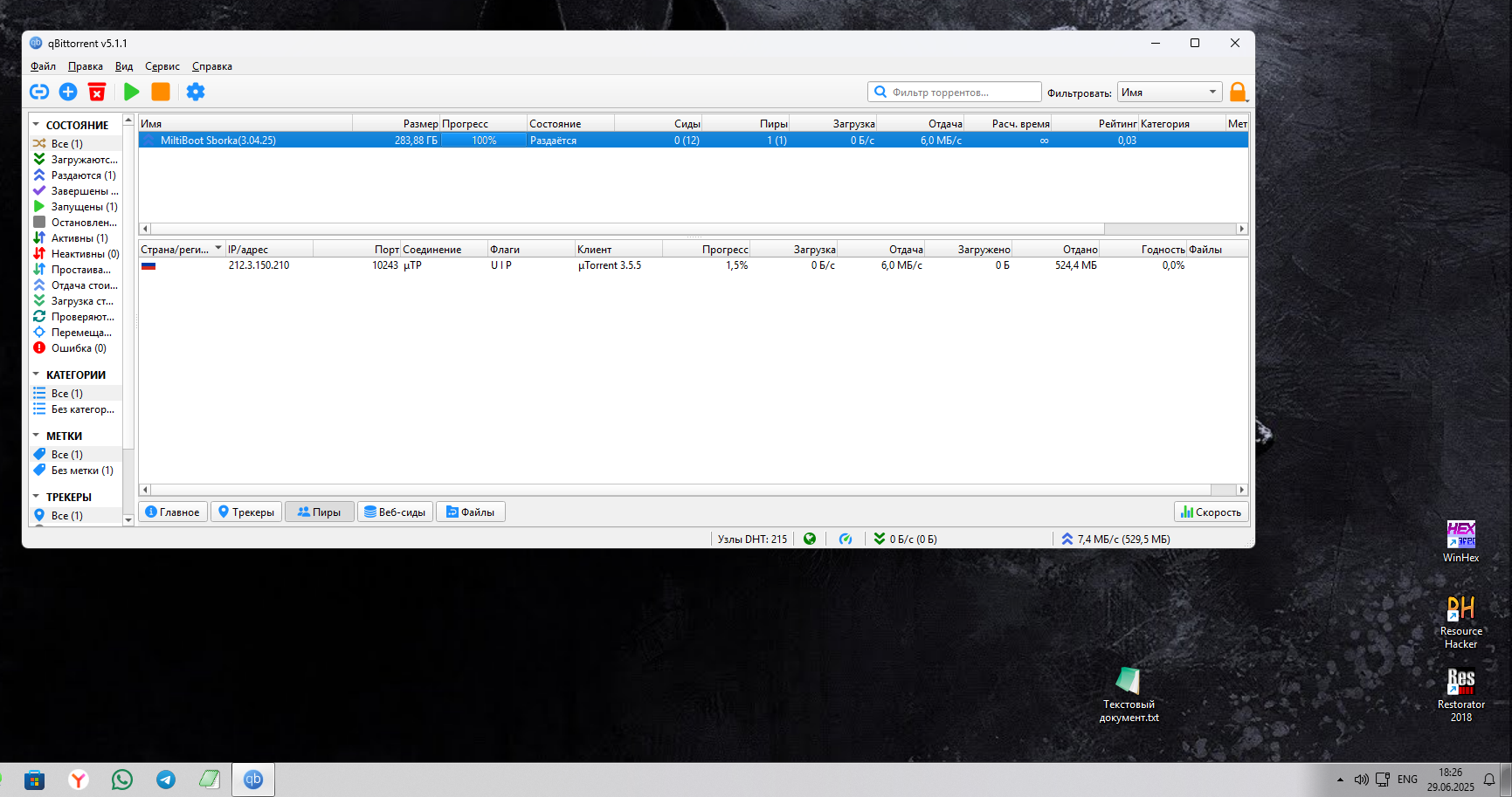The image size is (1512, 797).
Task: Click the add torrent link icon
Action: tap(39, 92)
